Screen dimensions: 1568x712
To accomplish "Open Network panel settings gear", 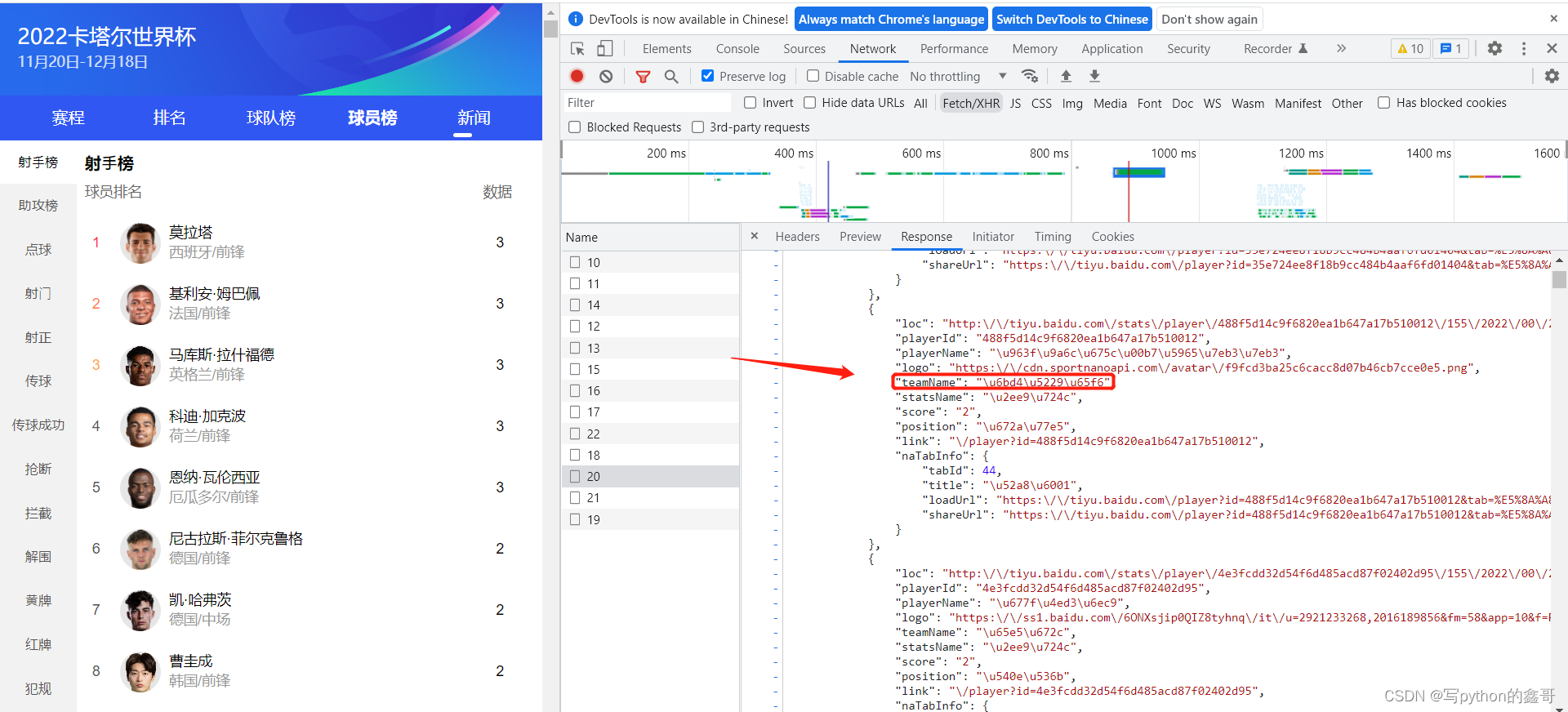I will pyautogui.click(x=1552, y=76).
